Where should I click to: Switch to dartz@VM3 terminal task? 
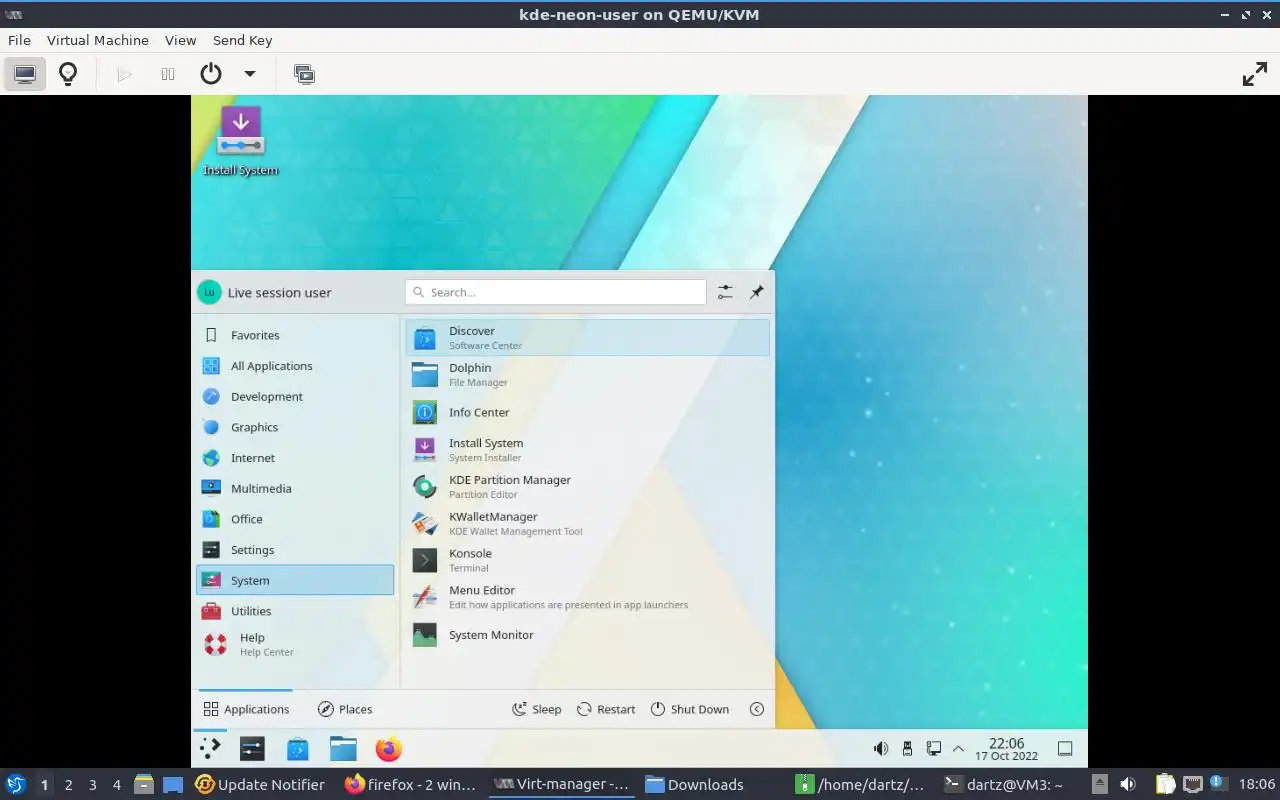1004,785
